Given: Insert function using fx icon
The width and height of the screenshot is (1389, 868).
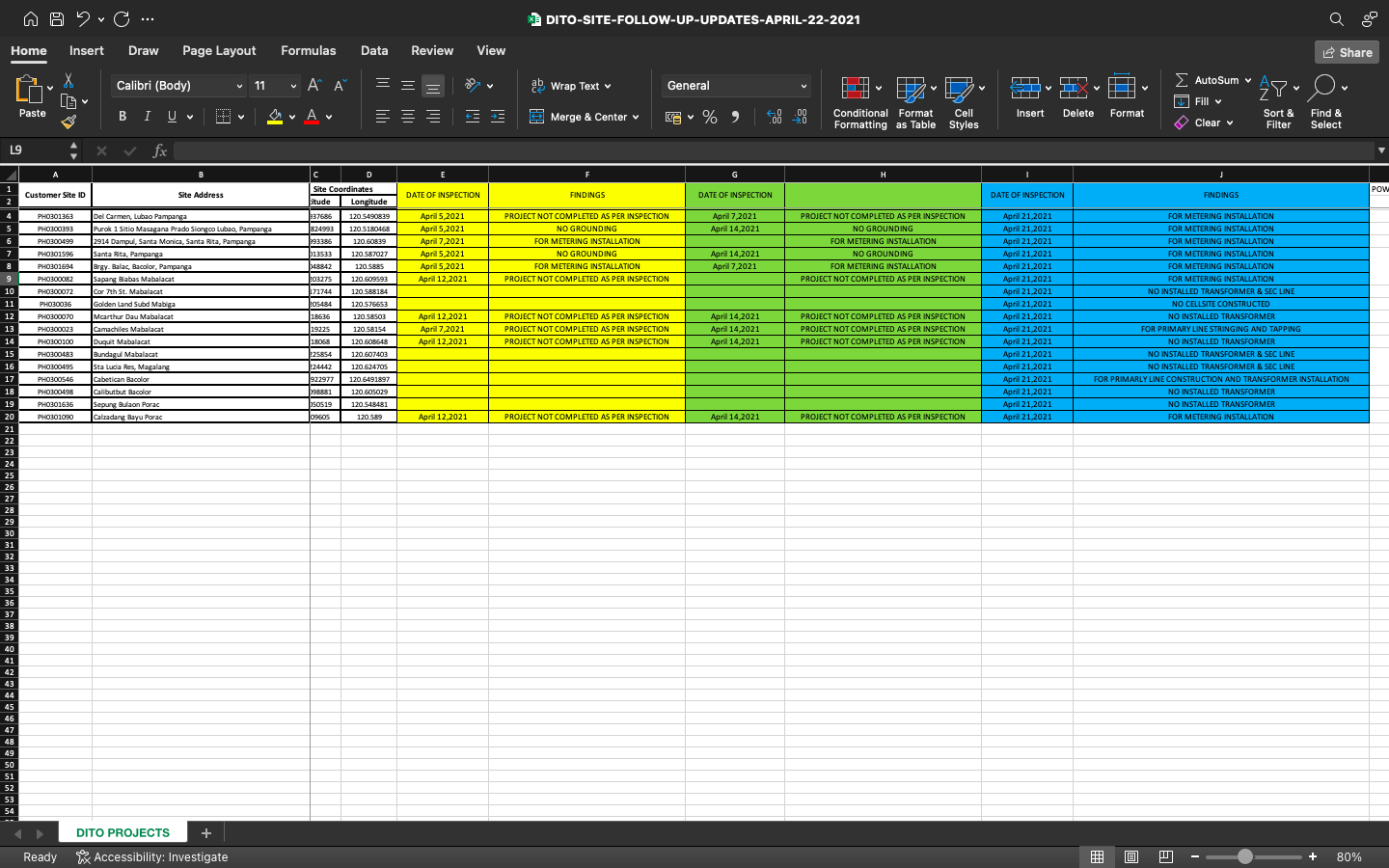Looking at the screenshot, I should point(160,150).
